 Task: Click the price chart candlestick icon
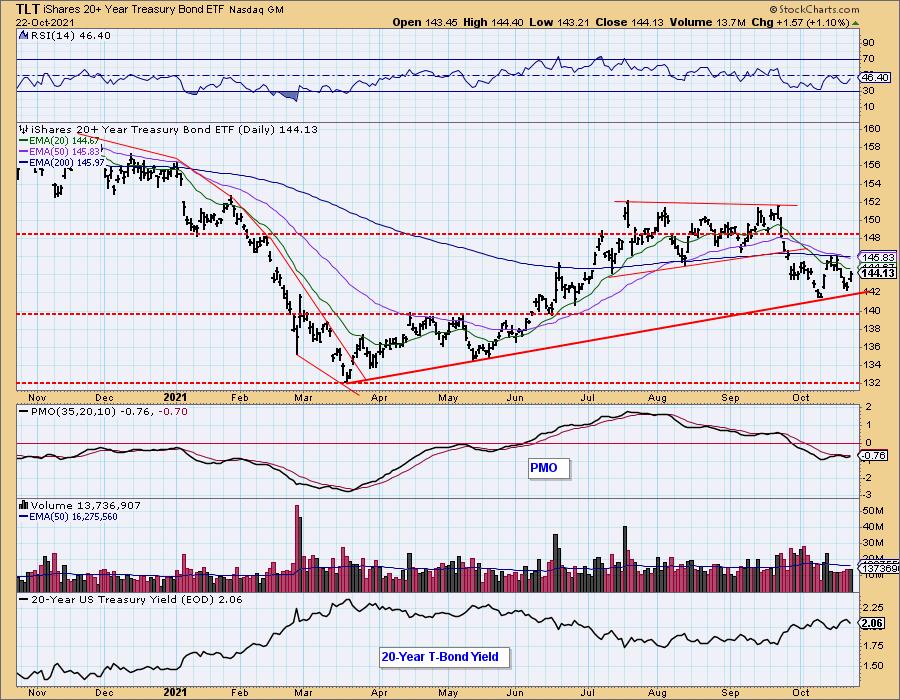tap(24, 129)
